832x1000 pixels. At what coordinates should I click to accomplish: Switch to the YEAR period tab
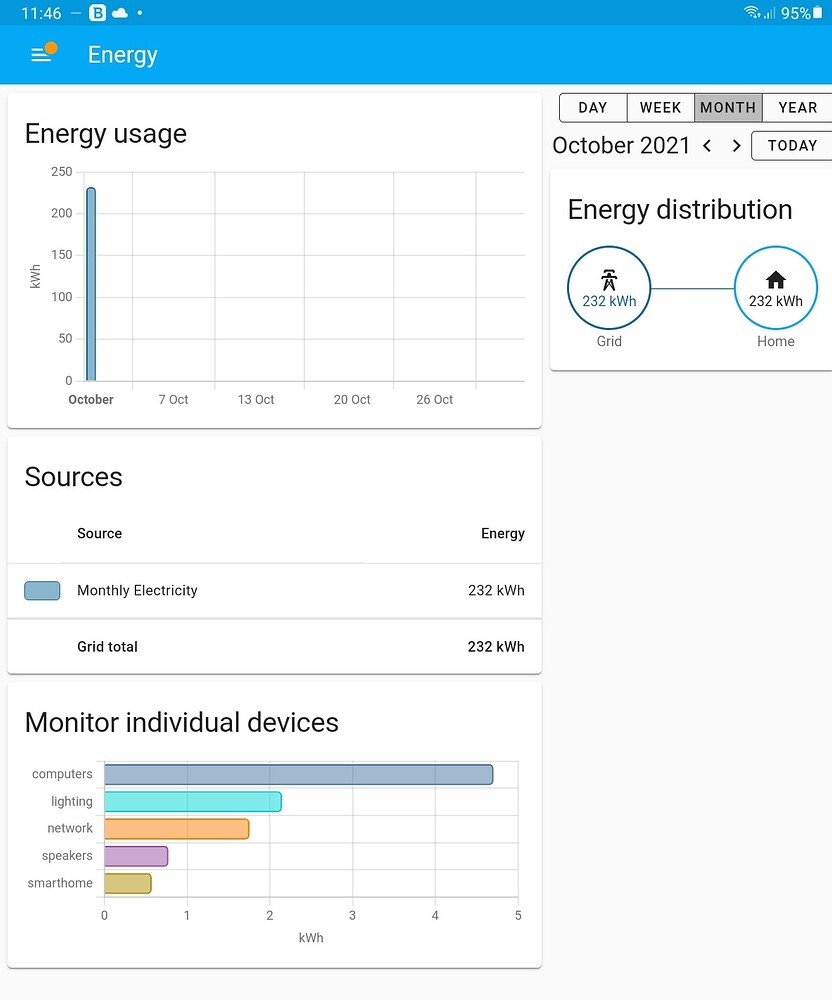coord(797,108)
